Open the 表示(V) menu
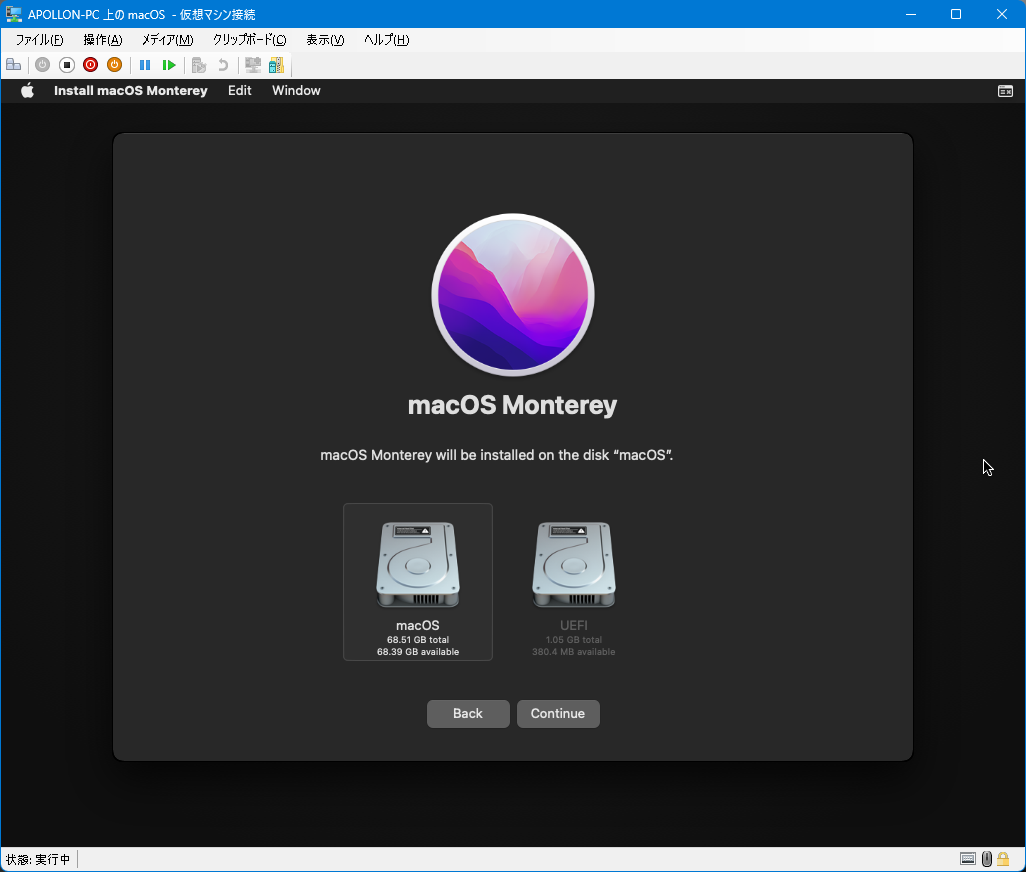 [x=325, y=40]
